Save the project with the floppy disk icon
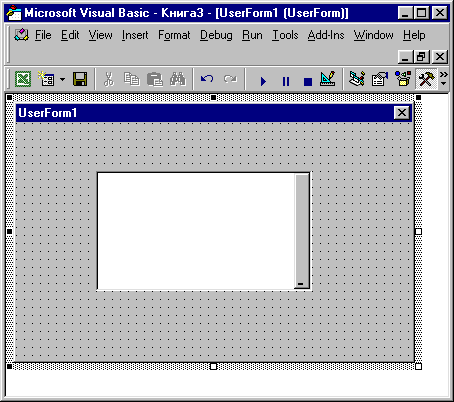 (x=80, y=79)
